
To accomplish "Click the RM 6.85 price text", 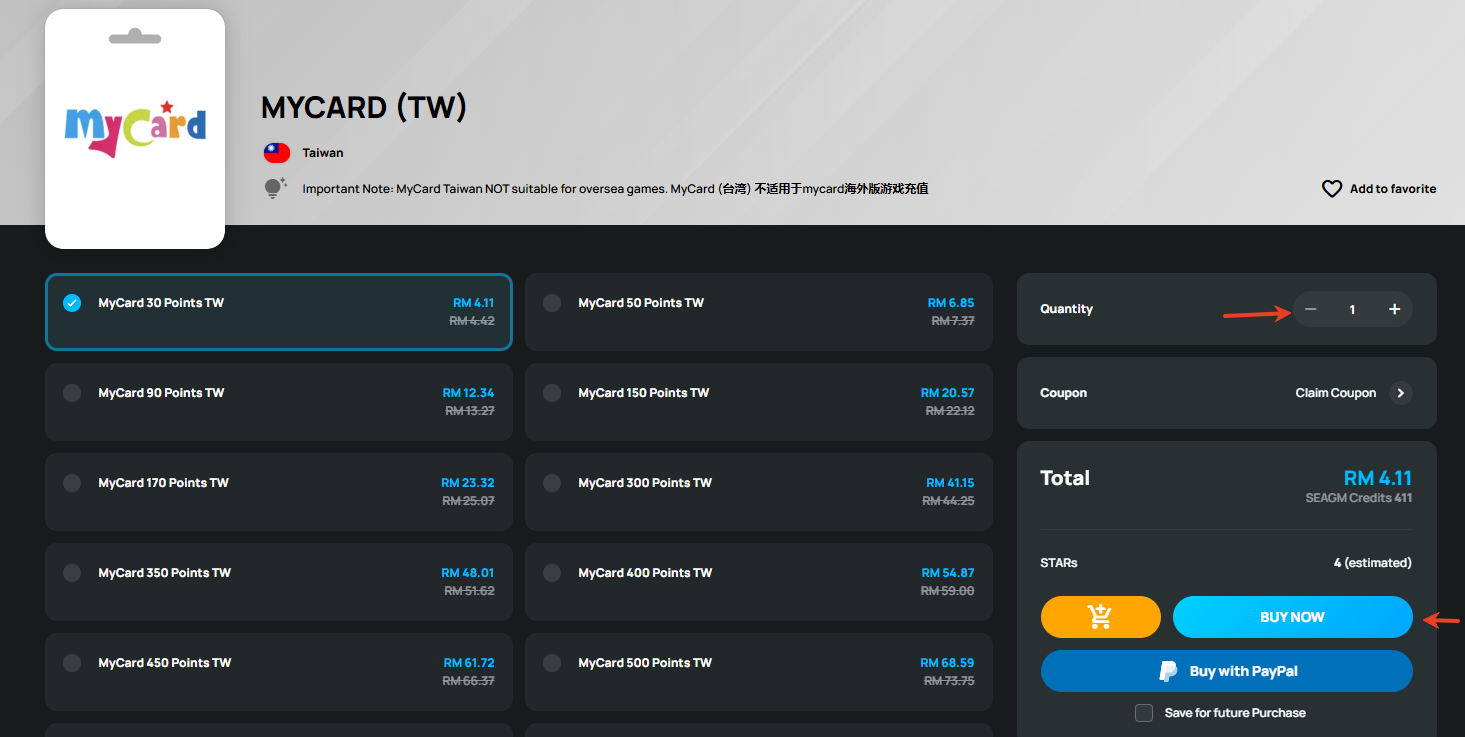I will point(951,303).
